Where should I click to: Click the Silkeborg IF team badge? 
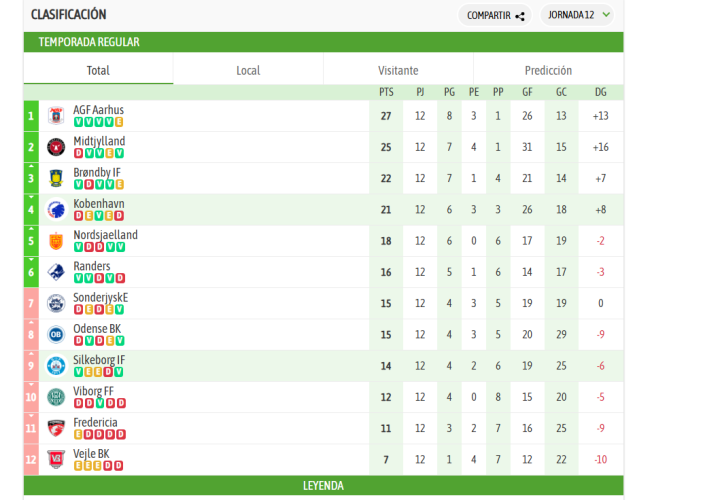(56, 366)
